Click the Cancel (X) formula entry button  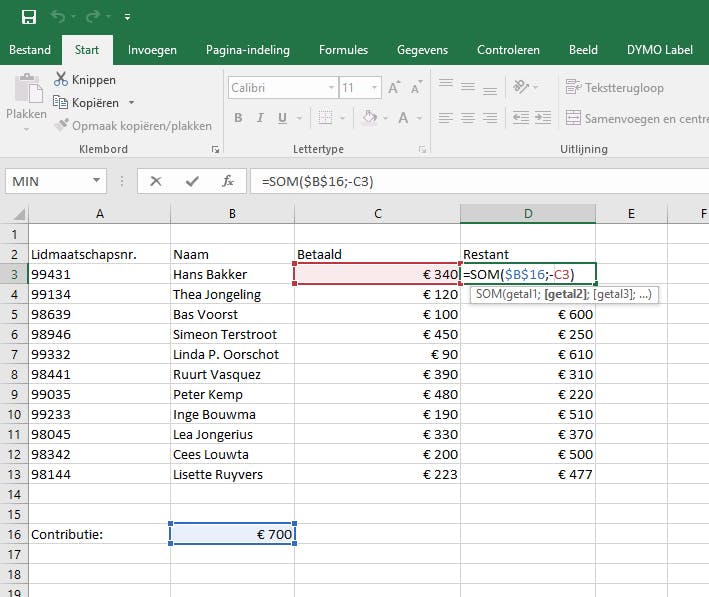(155, 181)
